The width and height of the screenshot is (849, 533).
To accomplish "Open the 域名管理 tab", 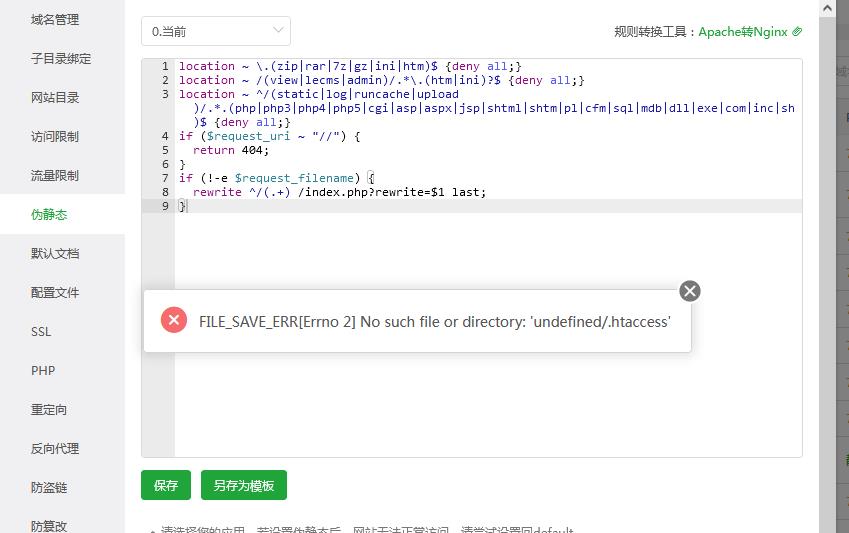I will click(x=55, y=20).
